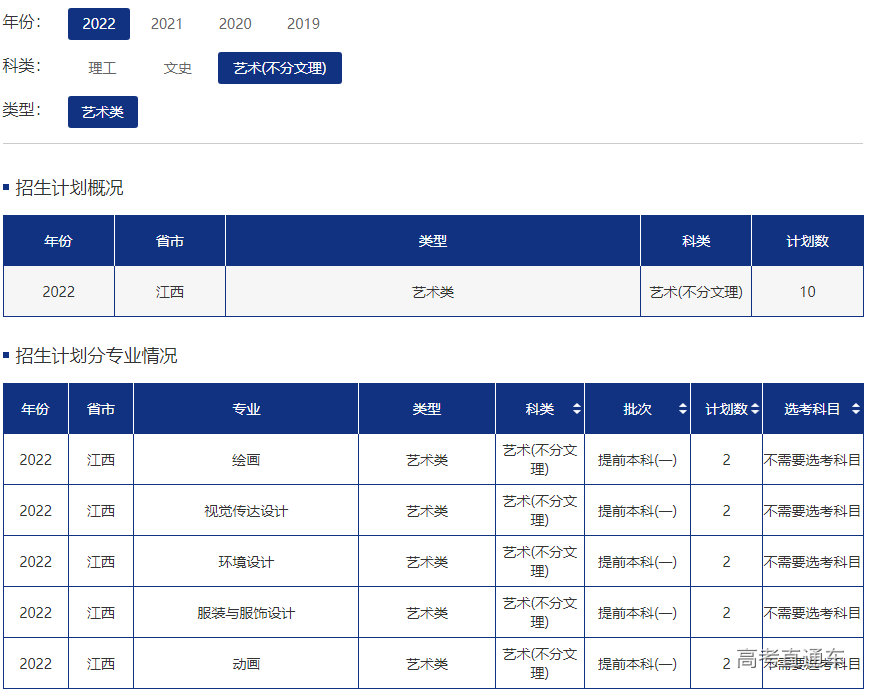Select 文史 subject category
The width and height of the screenshot is (874, 698).
pyautogui.click(x=178, y=68)
